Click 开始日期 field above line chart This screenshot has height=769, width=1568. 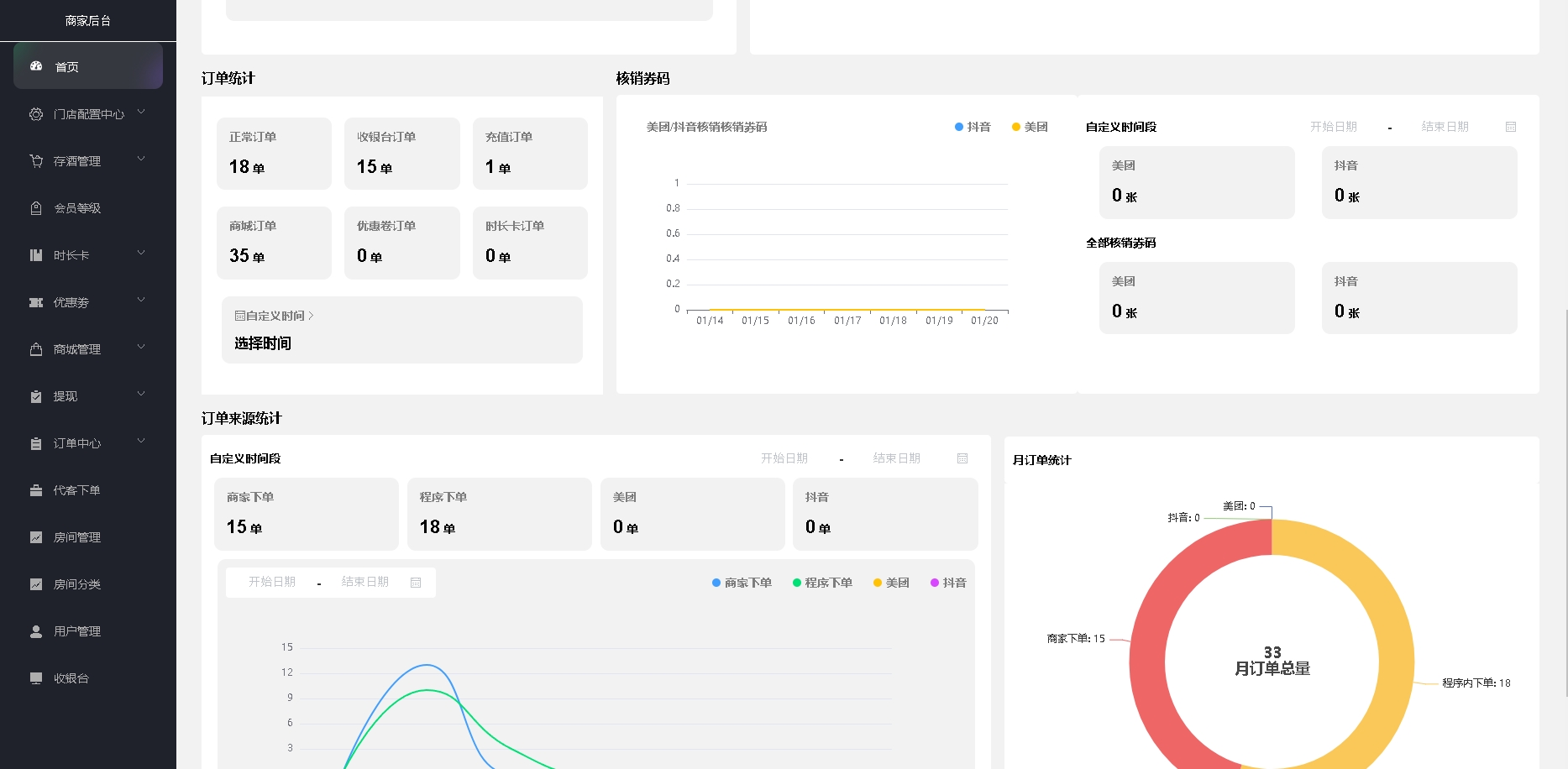[272, 582]
